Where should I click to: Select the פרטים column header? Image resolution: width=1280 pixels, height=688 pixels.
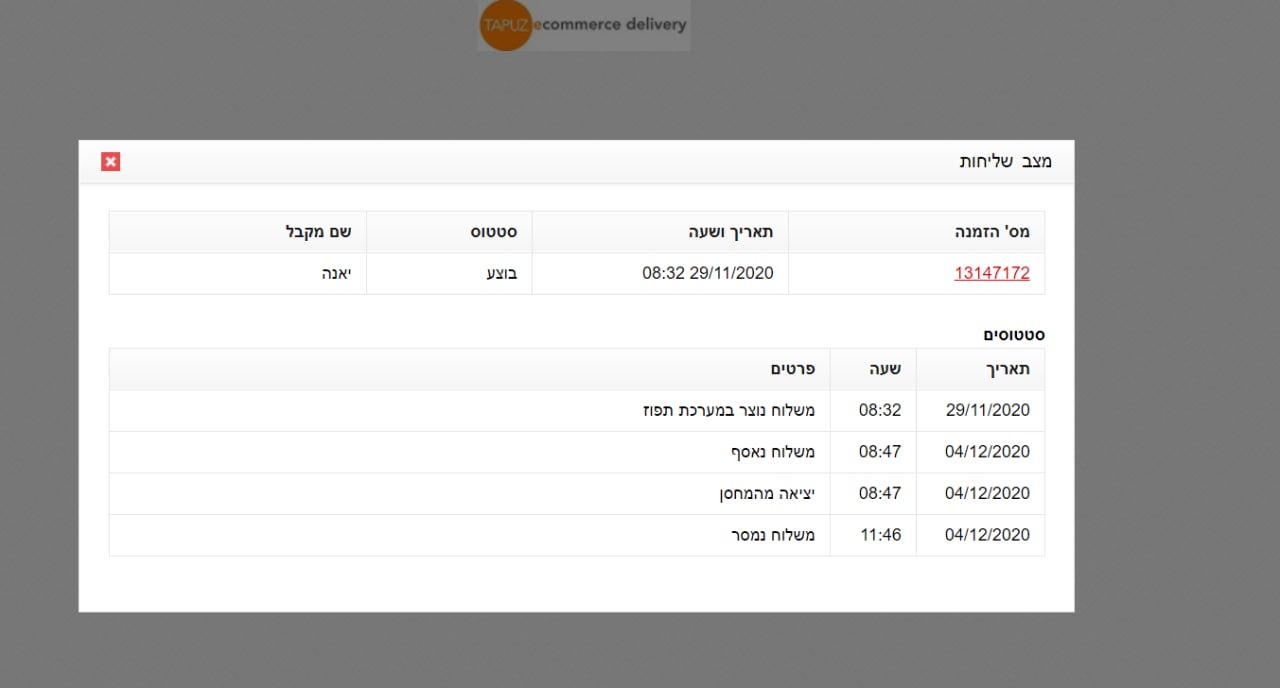[470, 369]
